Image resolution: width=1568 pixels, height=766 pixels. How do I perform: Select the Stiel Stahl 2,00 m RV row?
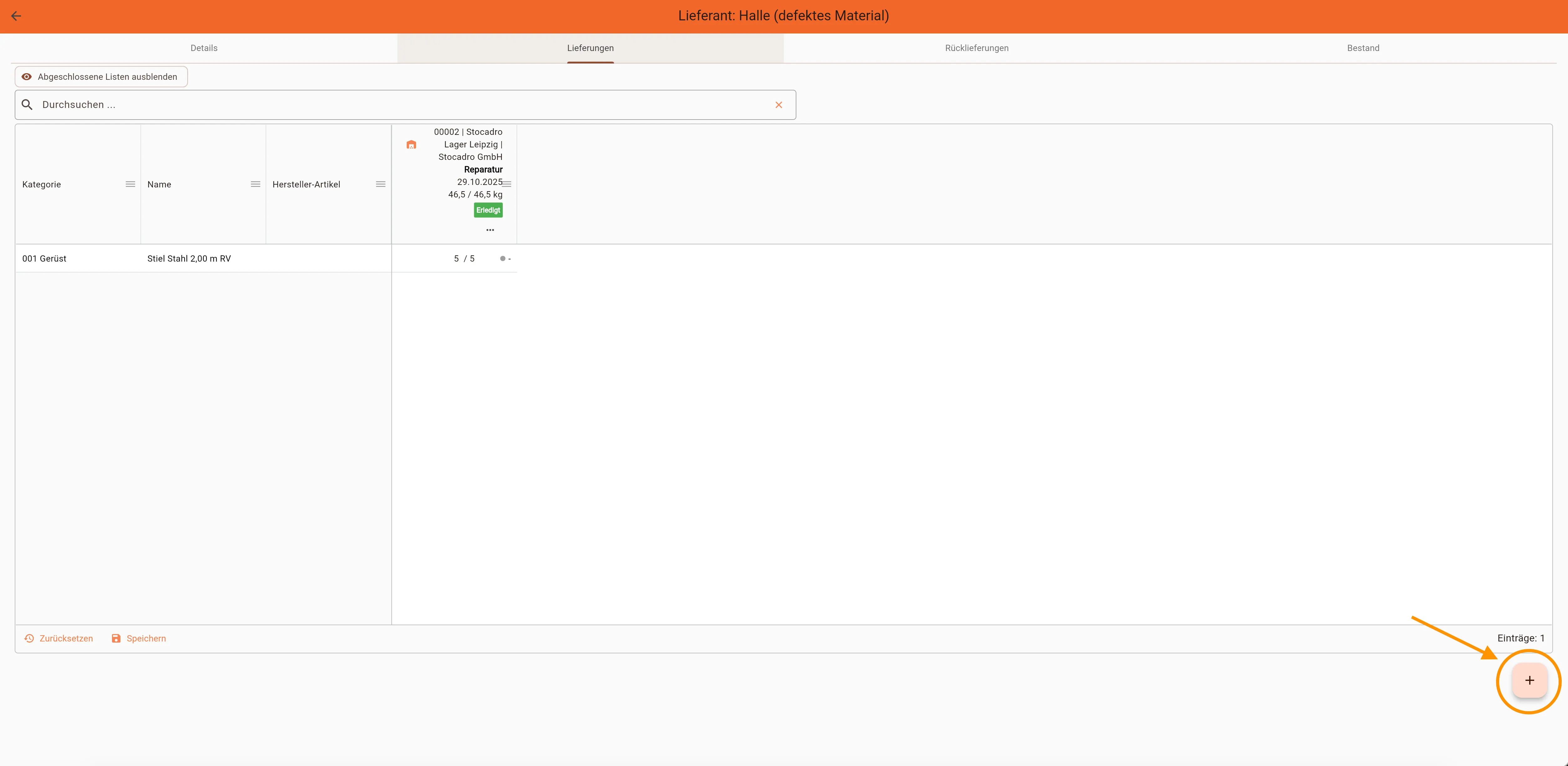click(x=189, y=259)
